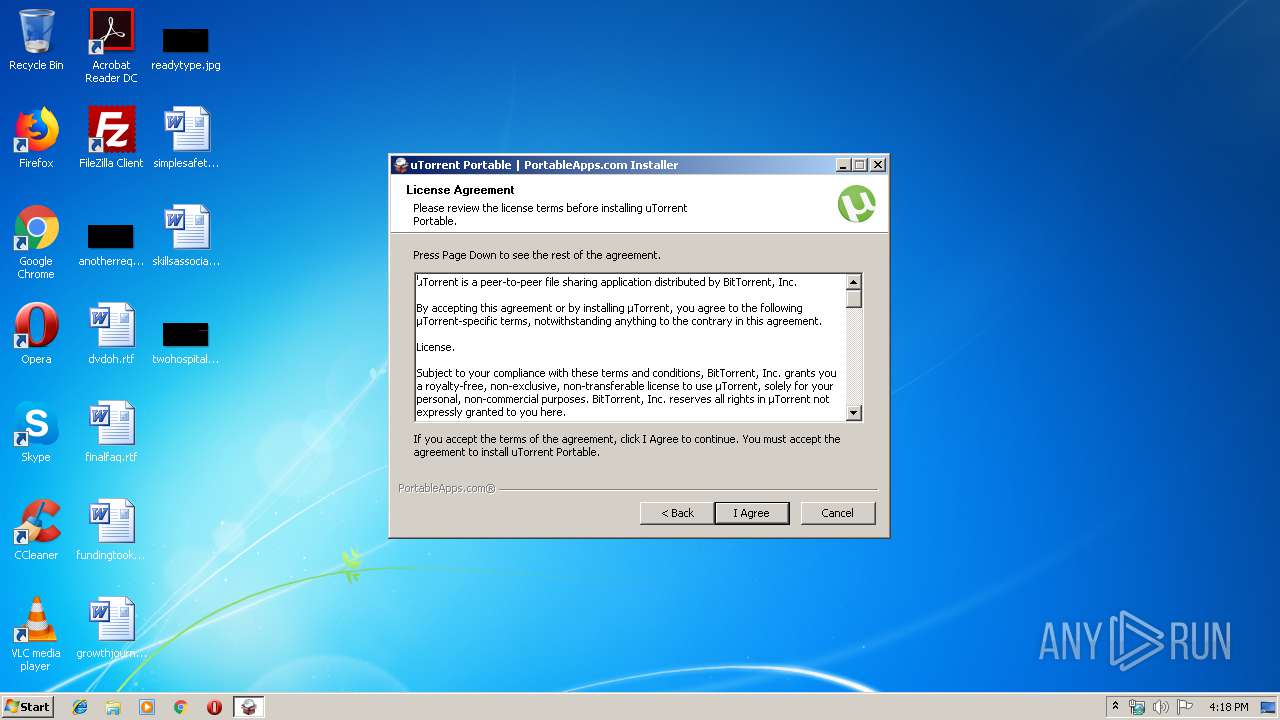Open Internet Explorer from taskbar
The height and width of the screenshot is (720, 1280).
tap(80, 707)
